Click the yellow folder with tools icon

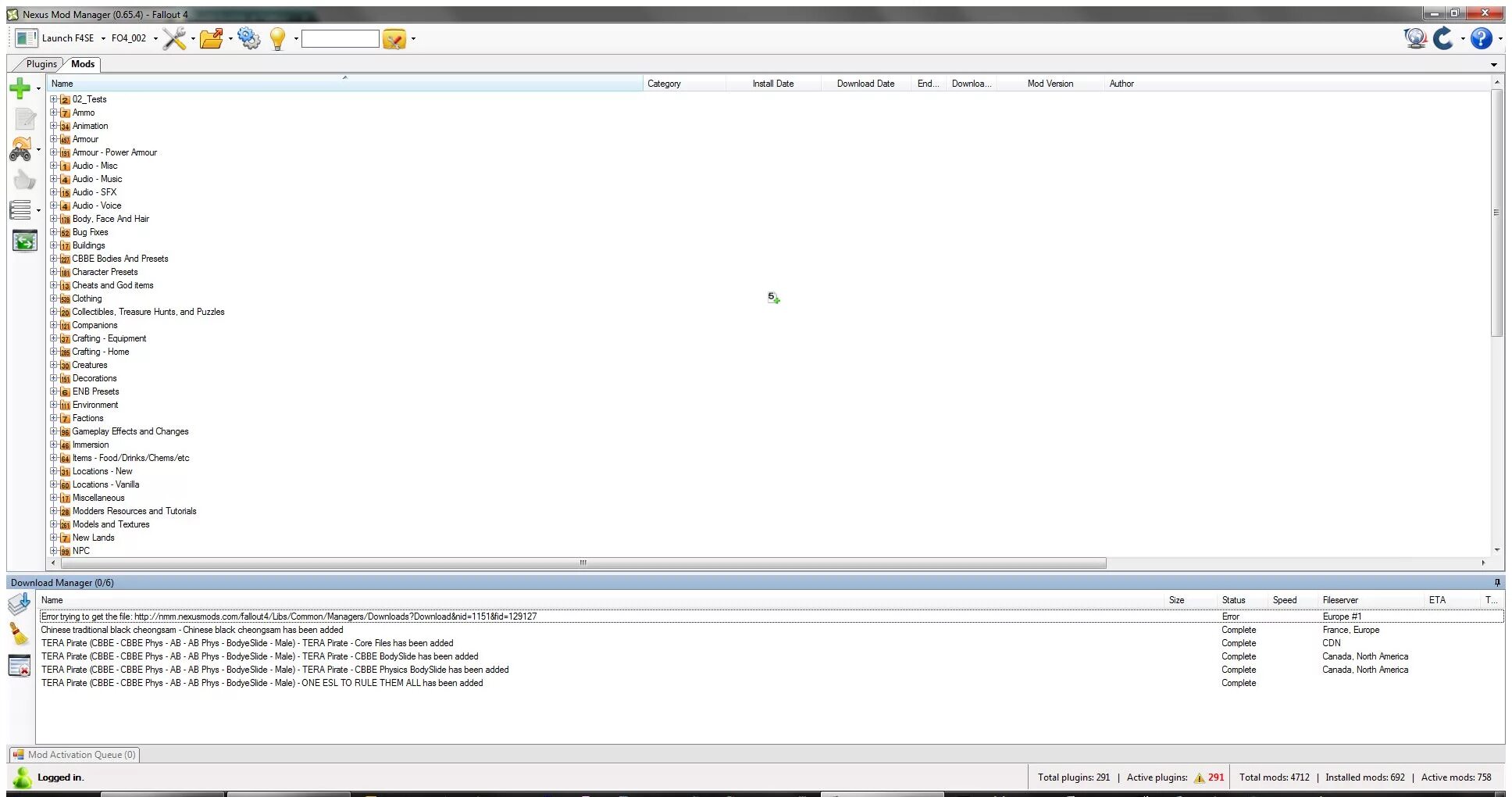[x=395, y=39]
